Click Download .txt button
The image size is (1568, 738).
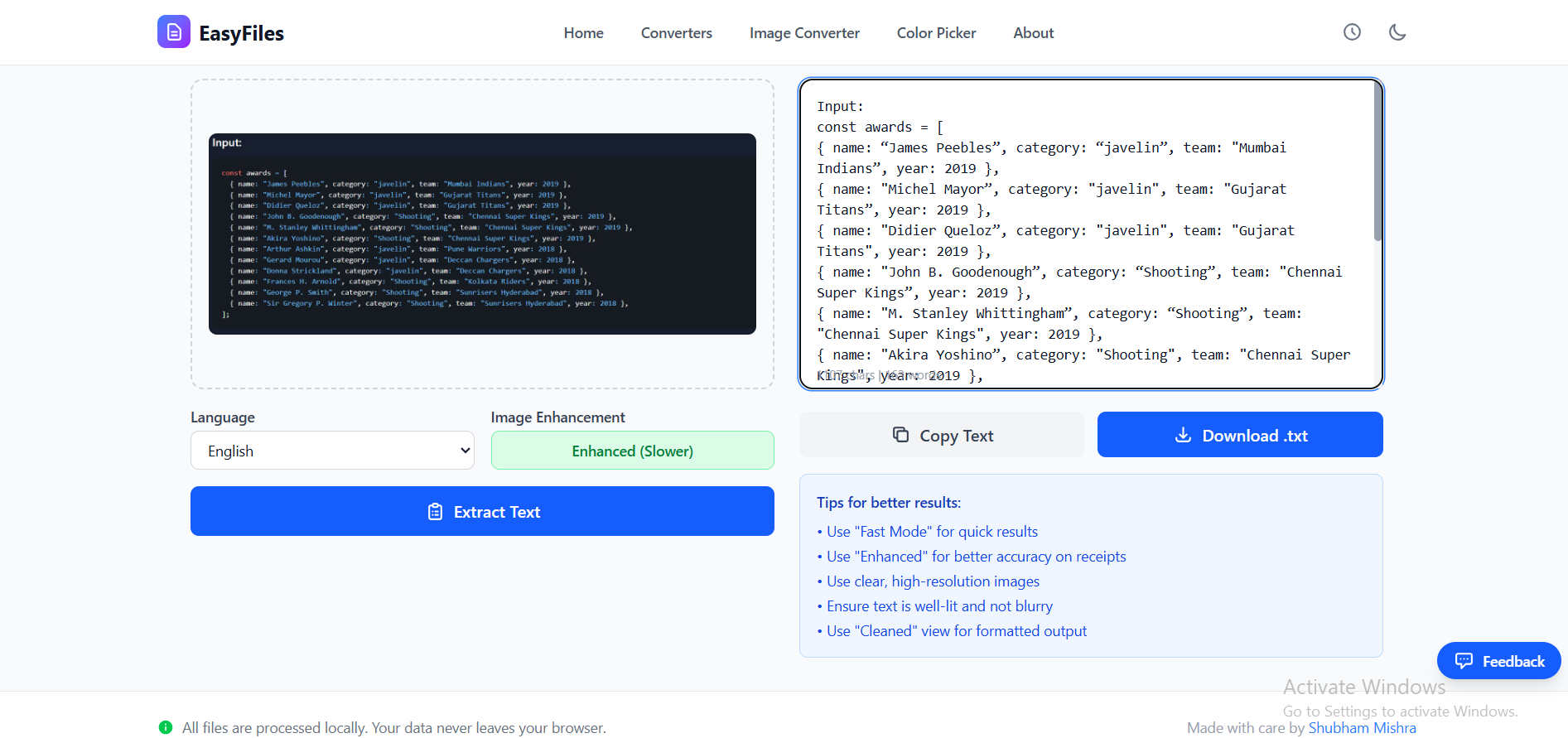(1240, 435)
